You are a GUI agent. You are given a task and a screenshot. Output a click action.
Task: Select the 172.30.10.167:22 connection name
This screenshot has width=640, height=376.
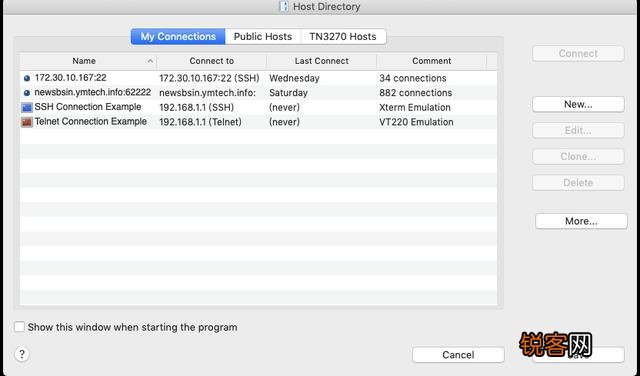tap(71, 78)
